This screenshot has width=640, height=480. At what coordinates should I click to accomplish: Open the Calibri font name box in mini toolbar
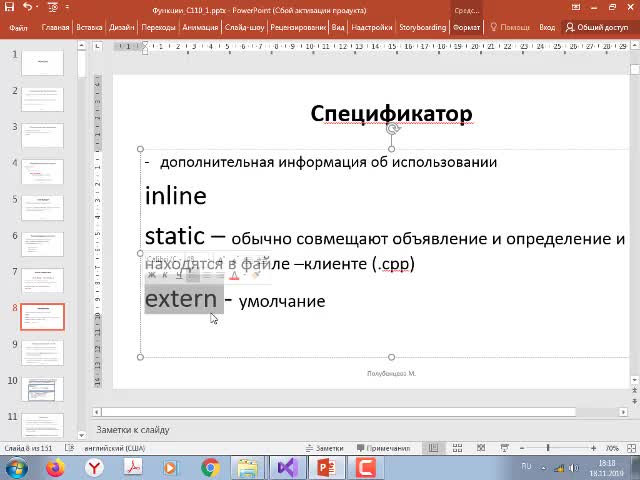point(163,259)
